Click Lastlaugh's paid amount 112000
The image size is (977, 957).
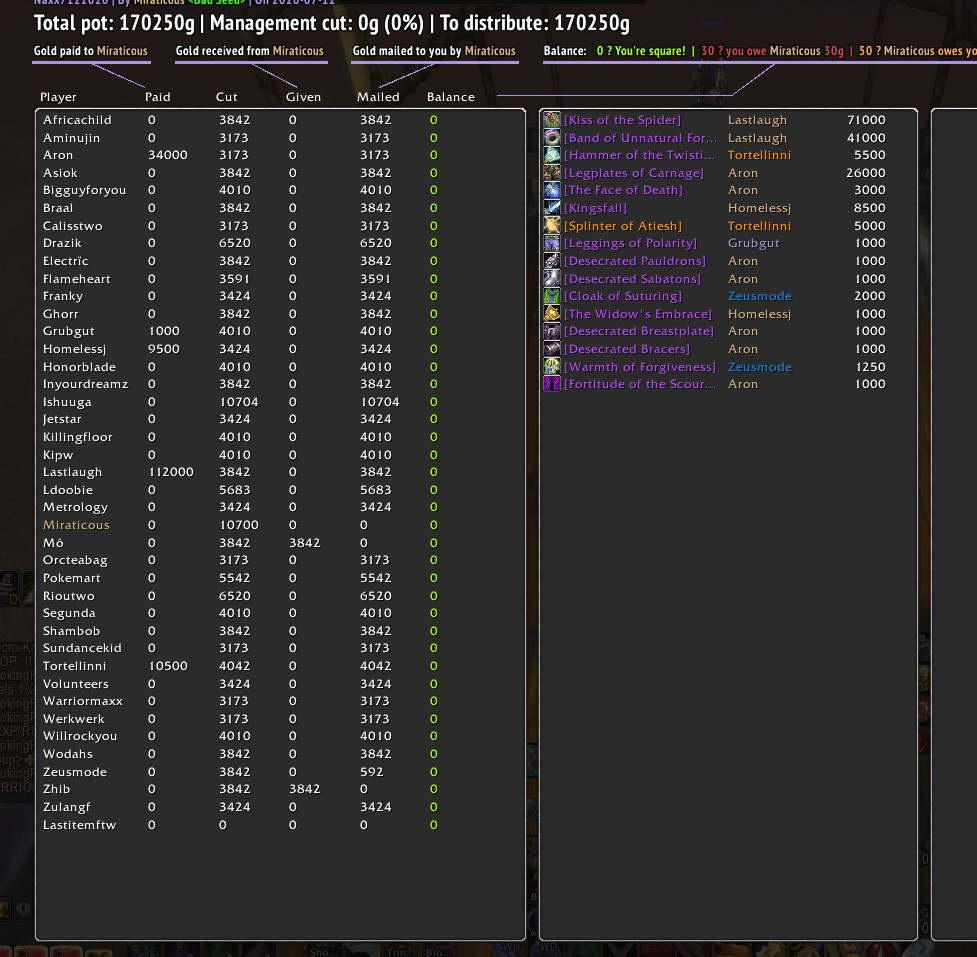171,472
